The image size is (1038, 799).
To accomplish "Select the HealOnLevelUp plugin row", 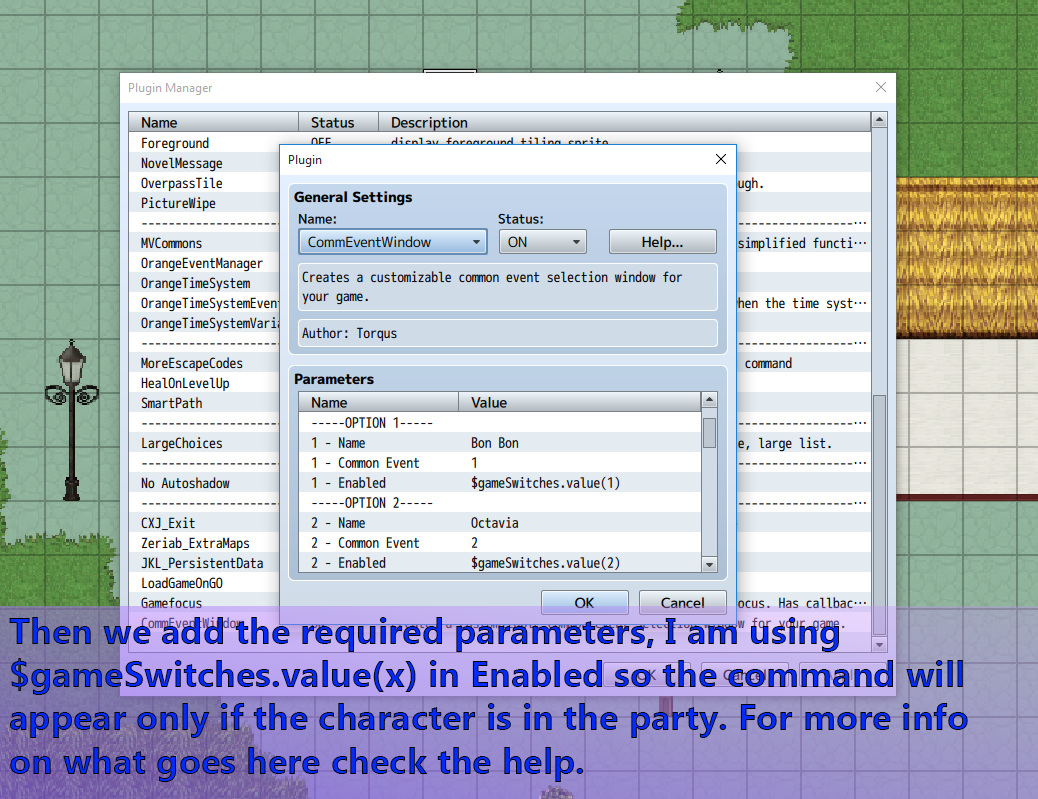I will [205, 383].
